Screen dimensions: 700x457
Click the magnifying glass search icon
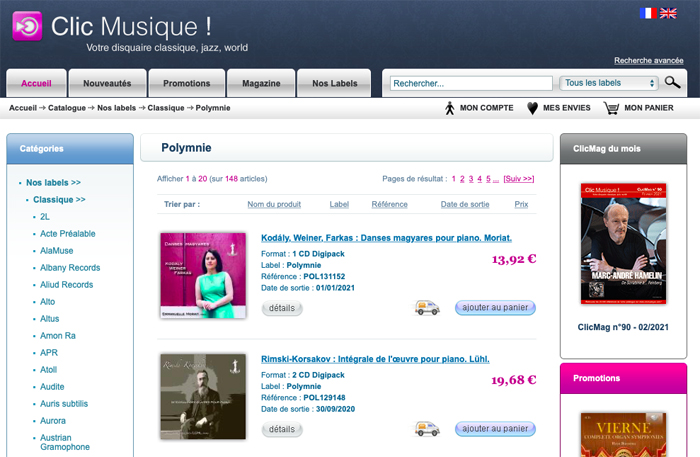pos(672,83)
